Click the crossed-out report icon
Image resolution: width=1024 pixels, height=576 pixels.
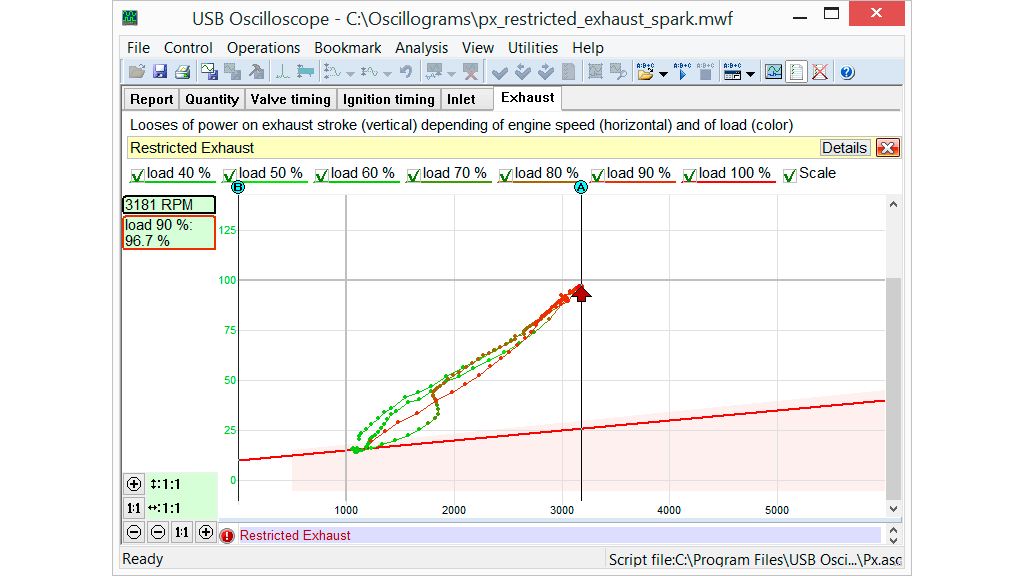pos(820,72)
